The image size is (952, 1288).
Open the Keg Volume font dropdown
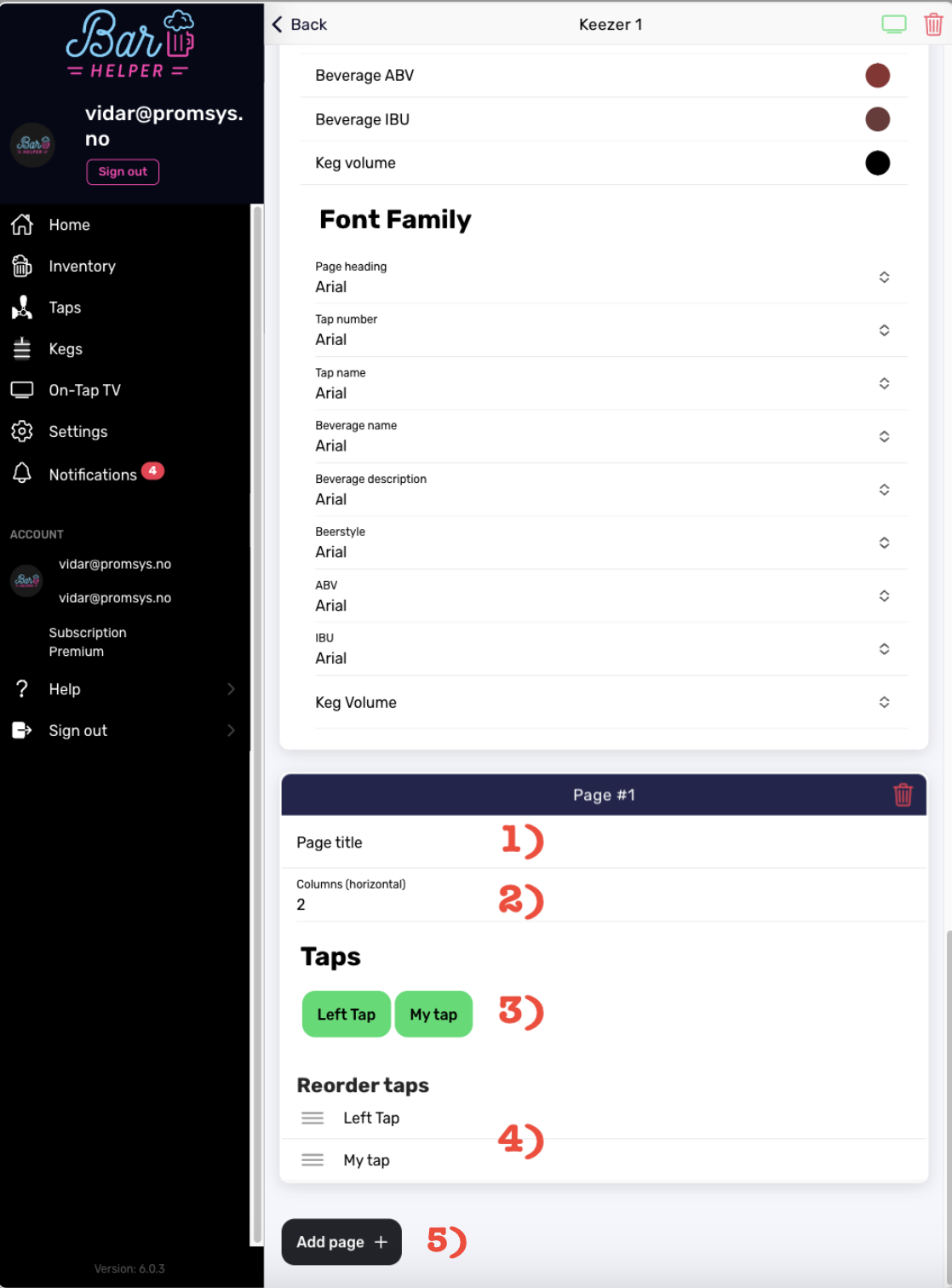click(x=884, y=702)
